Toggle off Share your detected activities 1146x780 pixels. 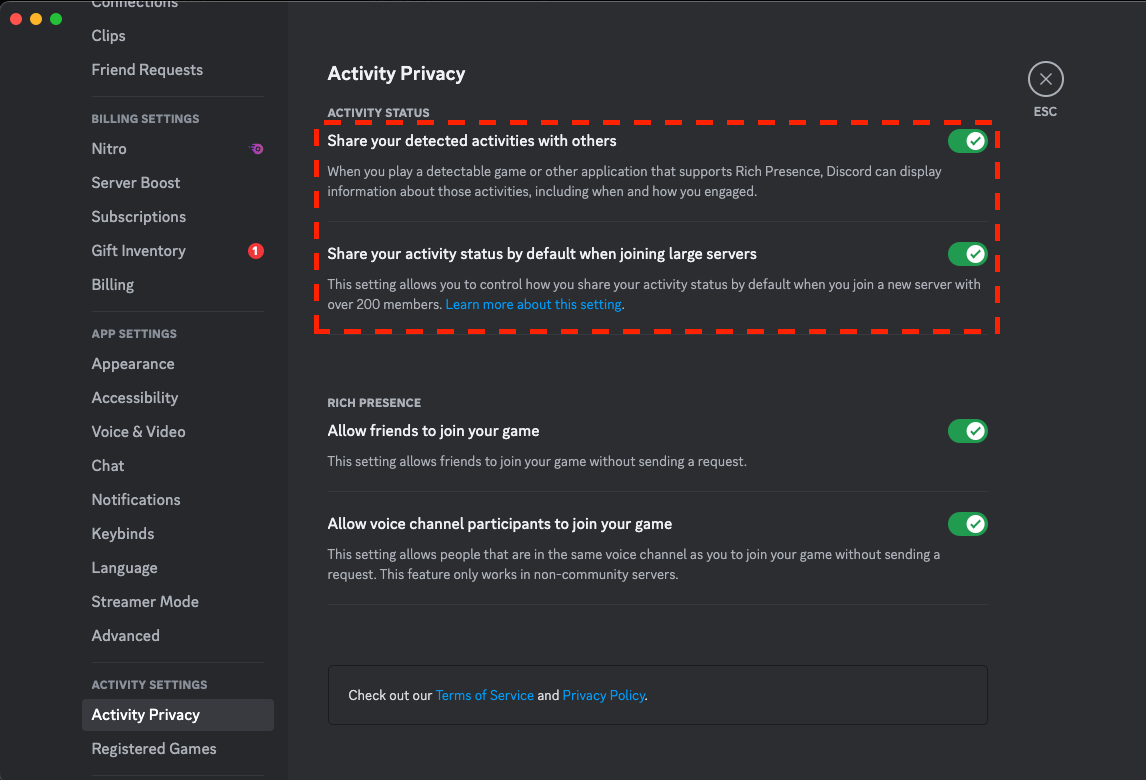tap(967, 141)
